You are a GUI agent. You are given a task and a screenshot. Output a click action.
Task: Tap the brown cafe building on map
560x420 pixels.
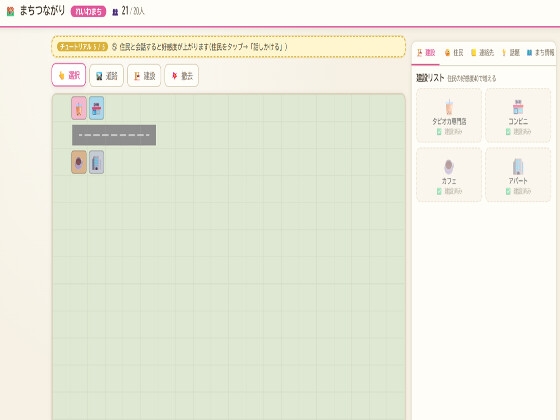[x=79, y=162]
